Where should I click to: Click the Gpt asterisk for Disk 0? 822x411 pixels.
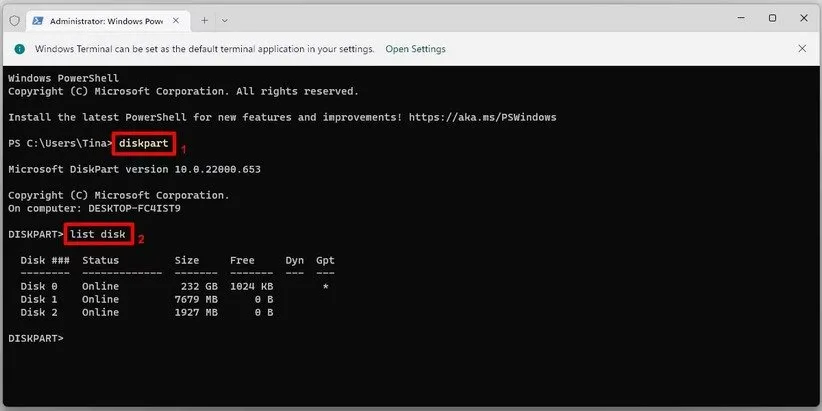click(325, 287)
